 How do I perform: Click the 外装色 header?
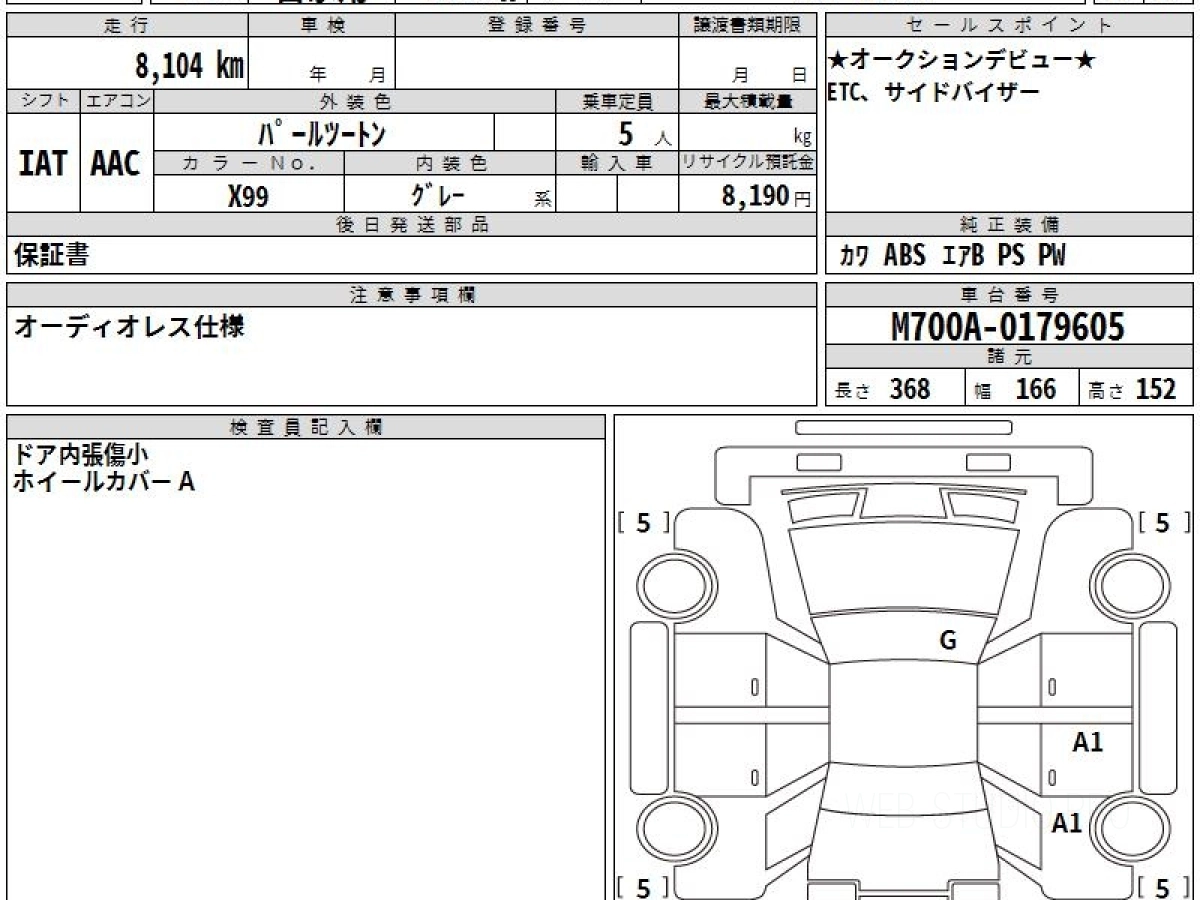[355, 101]
